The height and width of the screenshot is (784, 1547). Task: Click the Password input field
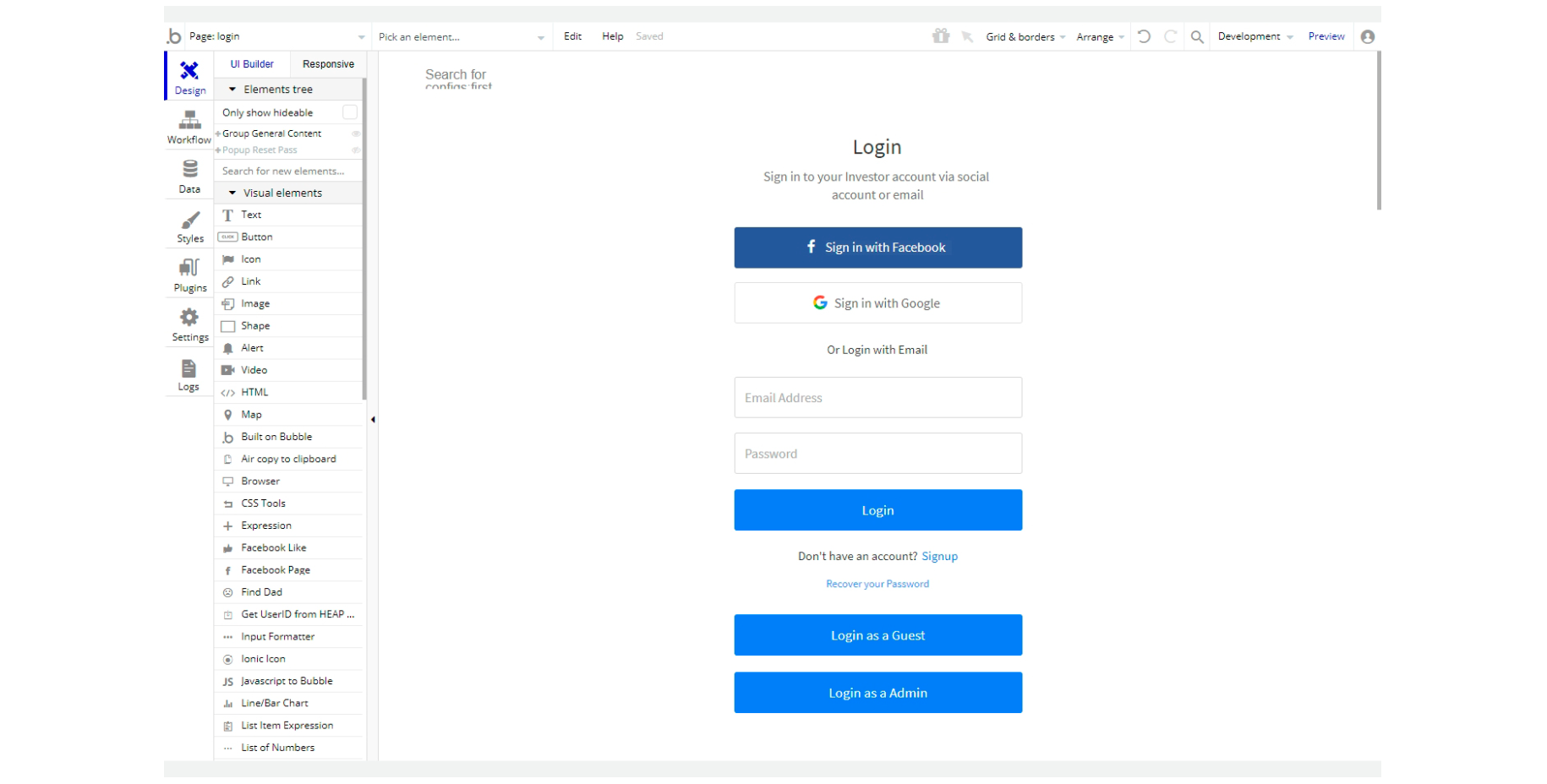[x=877, y=454]
